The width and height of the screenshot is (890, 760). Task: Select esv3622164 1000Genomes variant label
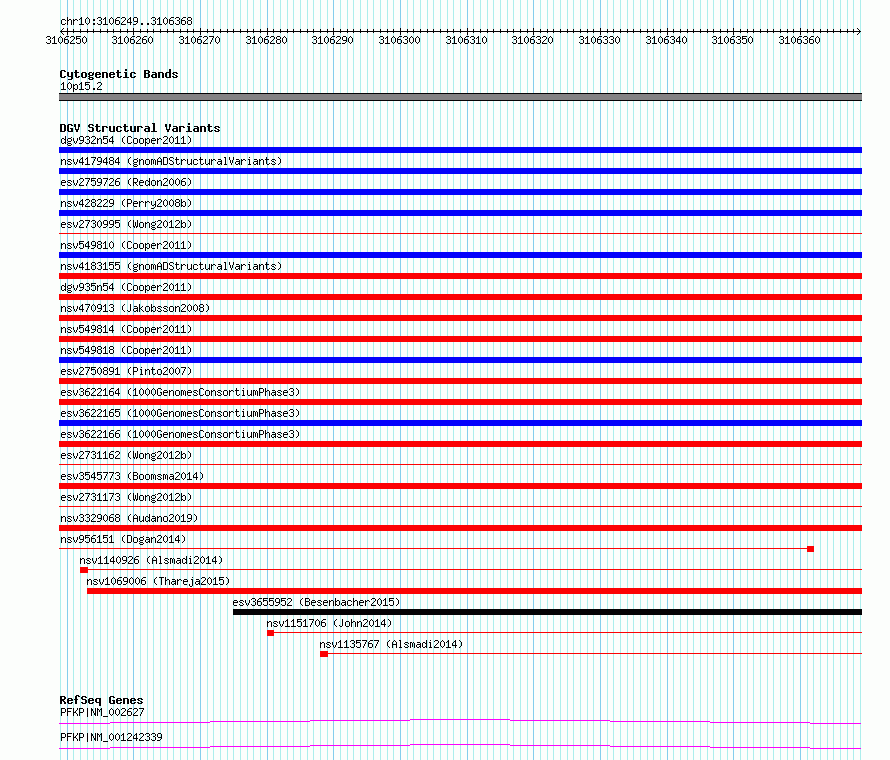coord(180,392)
